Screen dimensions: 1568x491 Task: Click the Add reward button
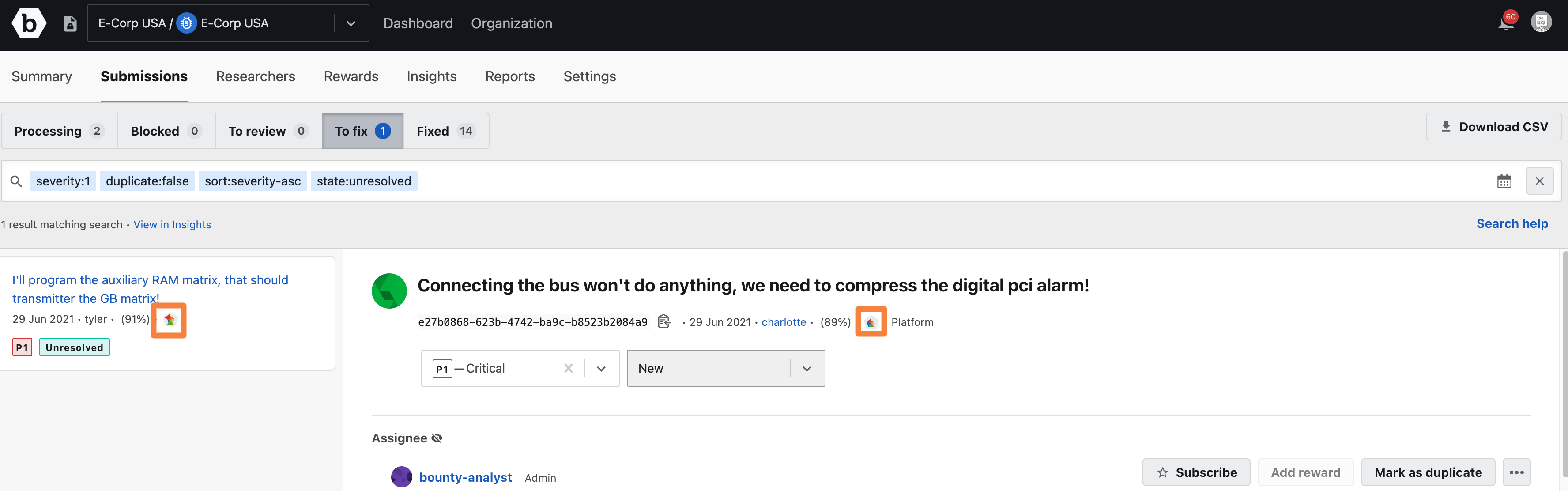point(1306,472)
